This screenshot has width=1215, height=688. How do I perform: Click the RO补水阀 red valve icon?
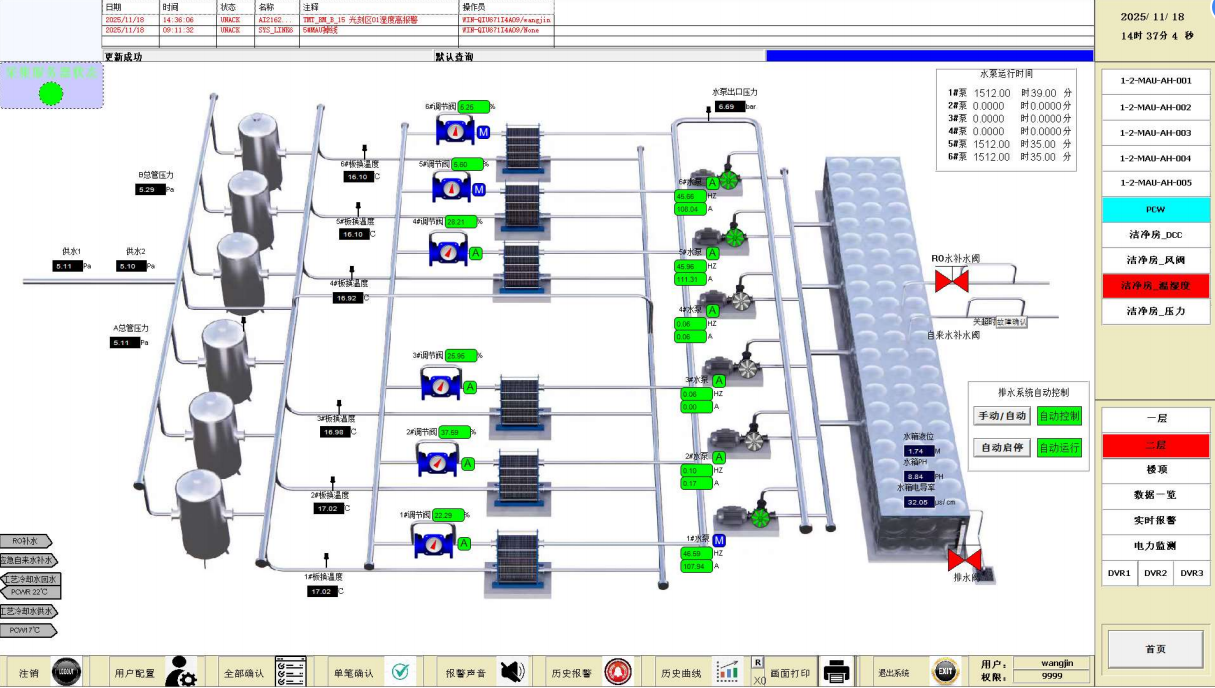(950, 281)
